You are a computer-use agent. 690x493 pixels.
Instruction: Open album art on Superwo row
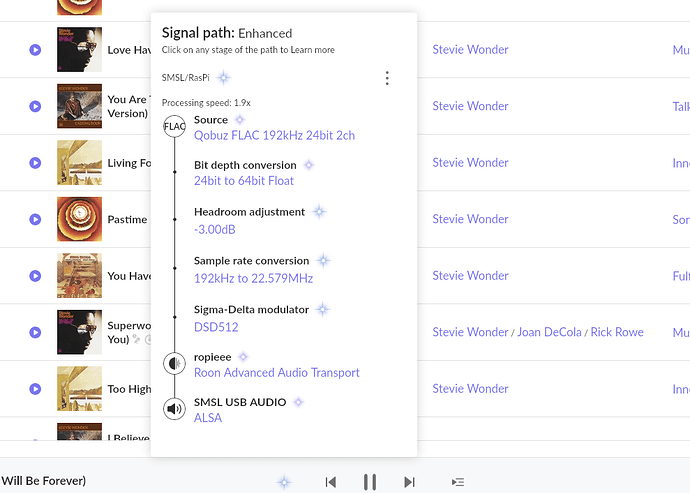click(x=79, y=332)
